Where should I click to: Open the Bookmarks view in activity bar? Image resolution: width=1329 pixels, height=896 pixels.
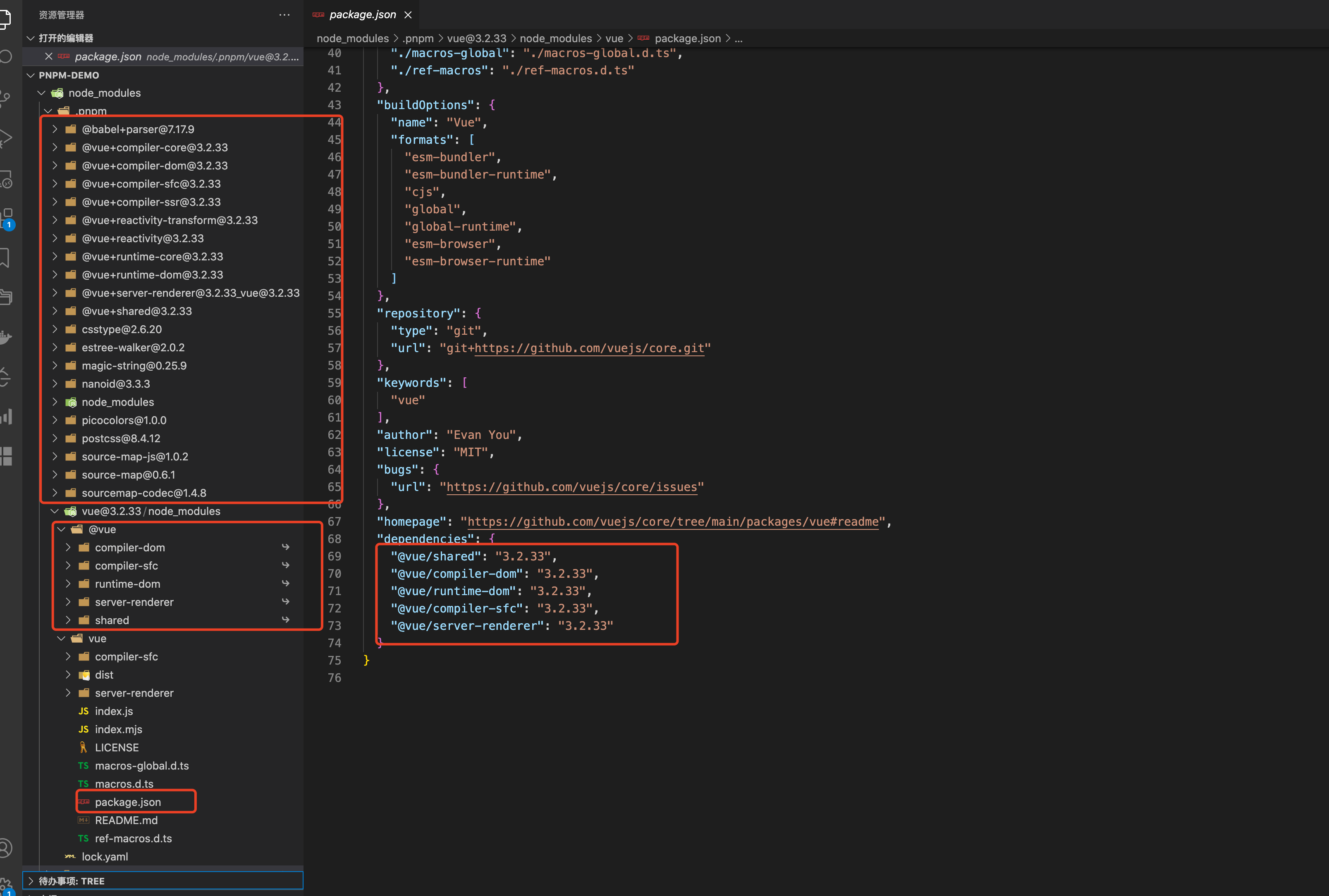[5, 258]
